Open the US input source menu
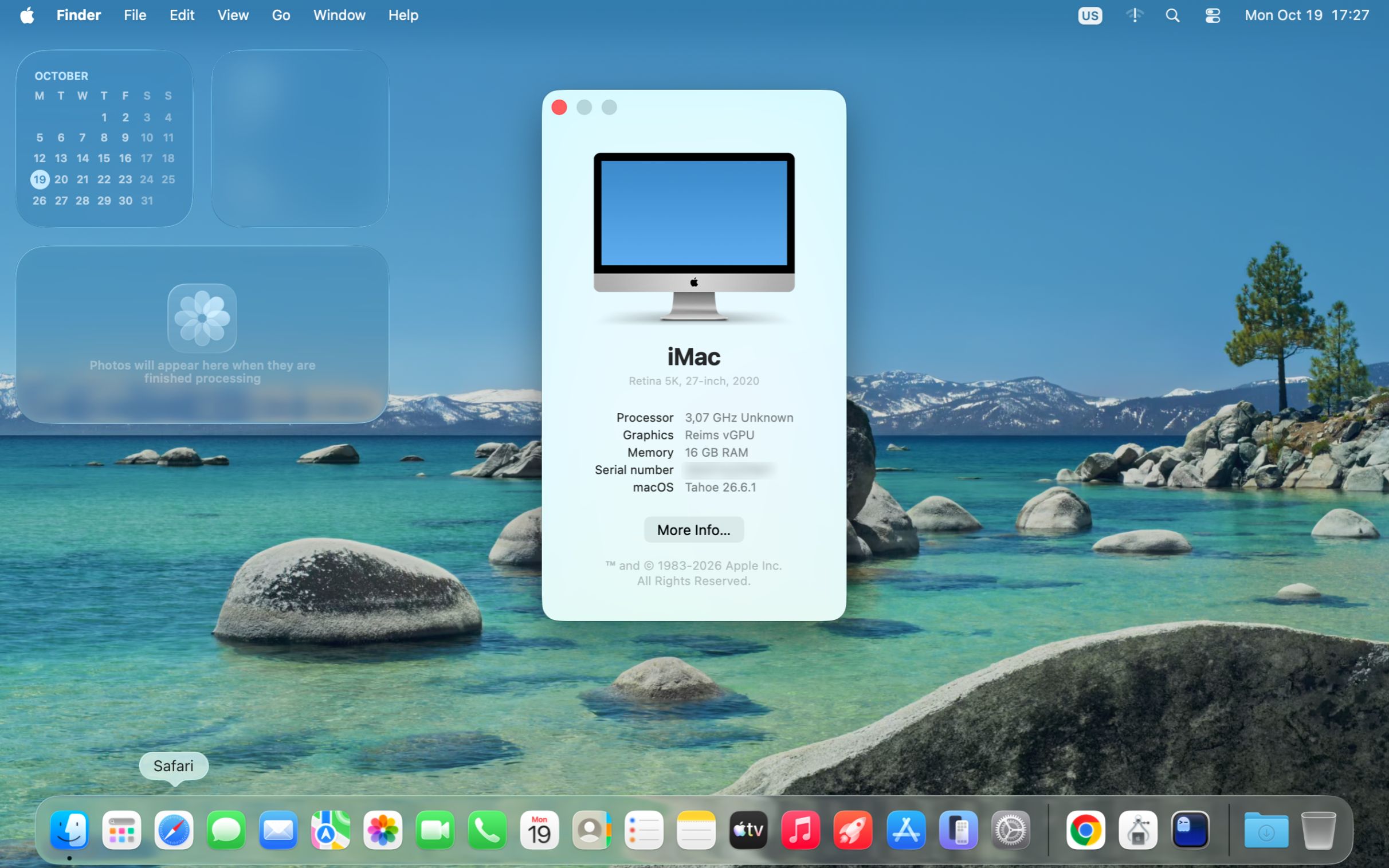 coord(1089,15)
